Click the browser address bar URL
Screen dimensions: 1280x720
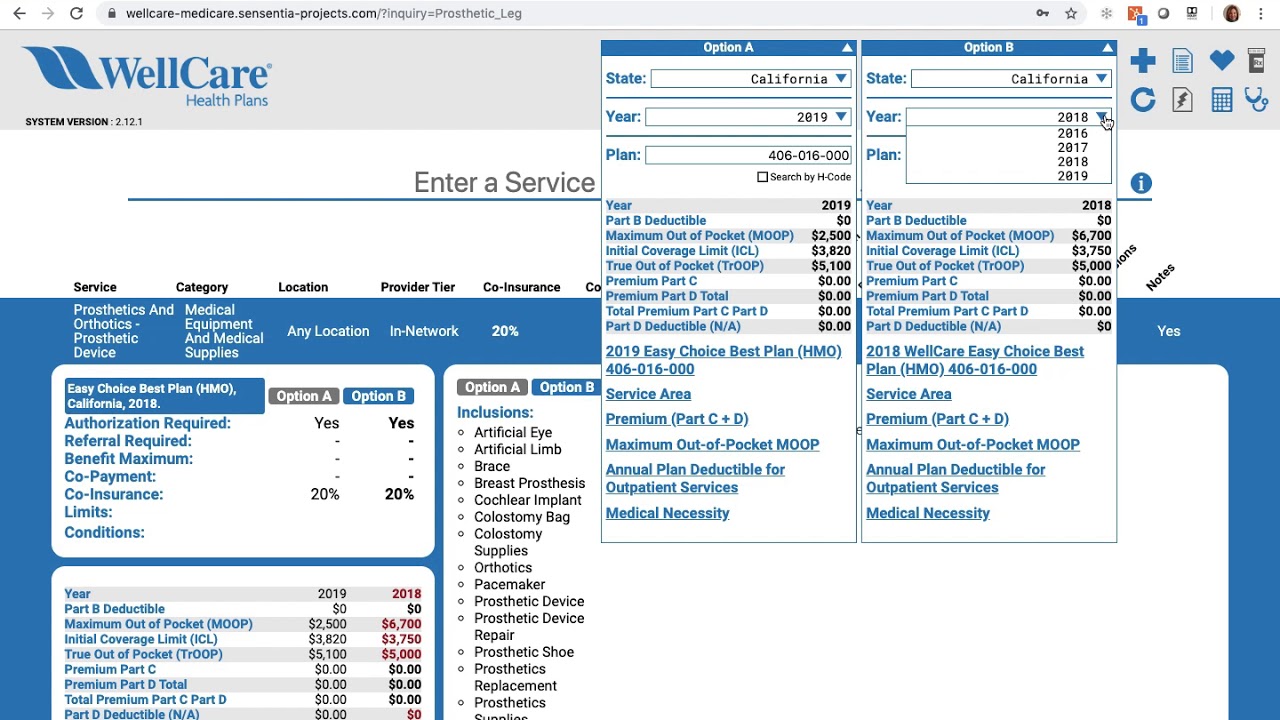(324, 14)
